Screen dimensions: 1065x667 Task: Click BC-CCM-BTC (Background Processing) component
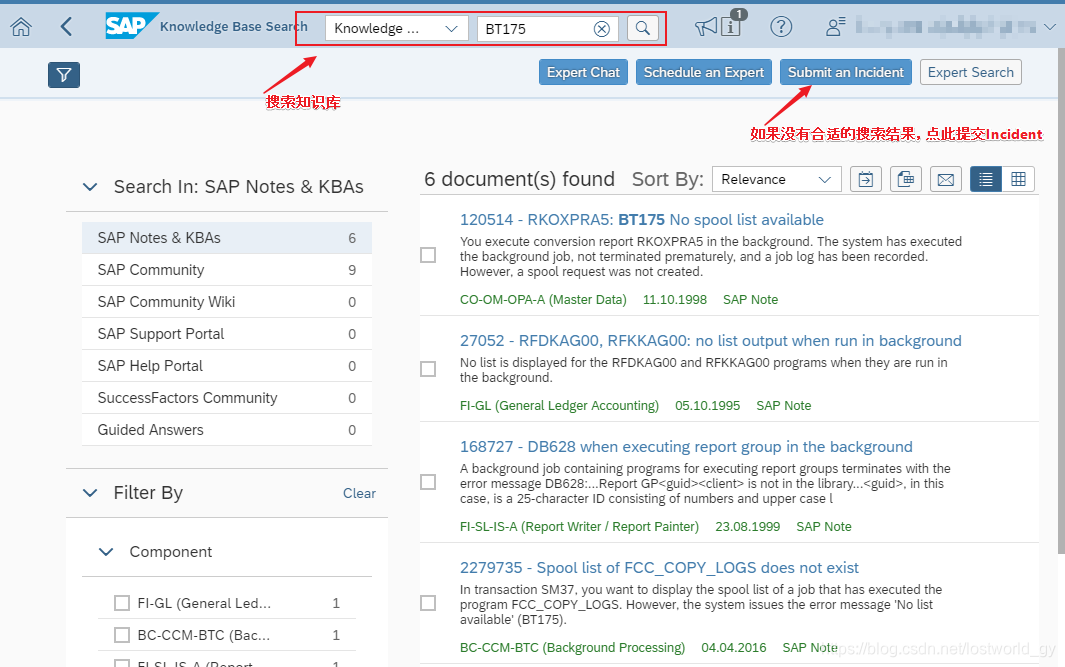(573, 647)
